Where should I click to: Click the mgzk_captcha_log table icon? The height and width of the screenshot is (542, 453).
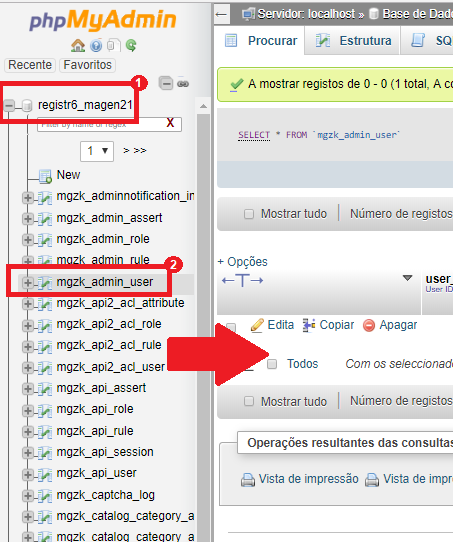coord(45,495)
